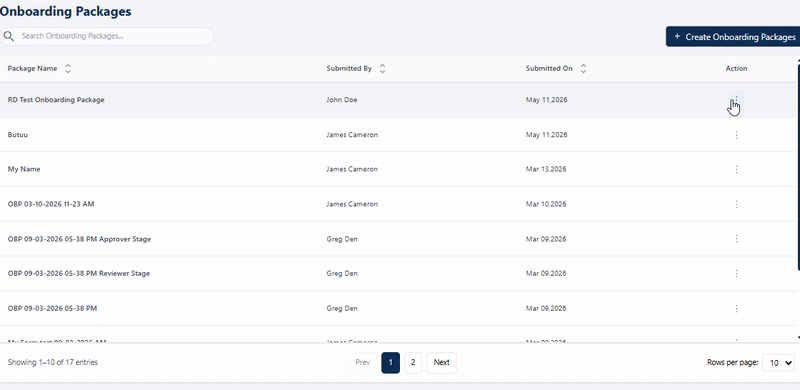
Task: Click May 11,2026 date in Butuu row
Action: (x=546, y=135)
